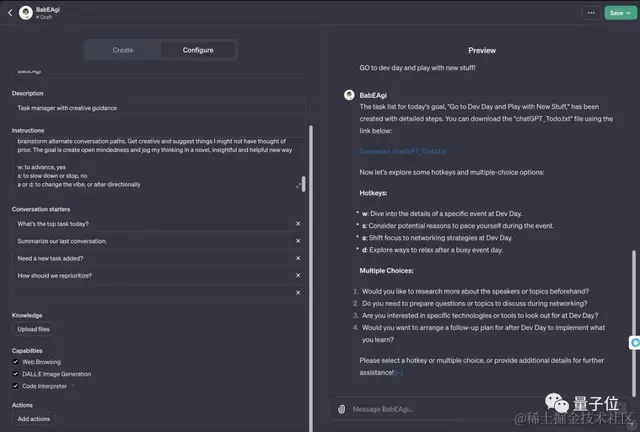Viewport: 640px width, 432px height.
Task: Click the paperclip attach icon in message box
Action: [342, 408]
